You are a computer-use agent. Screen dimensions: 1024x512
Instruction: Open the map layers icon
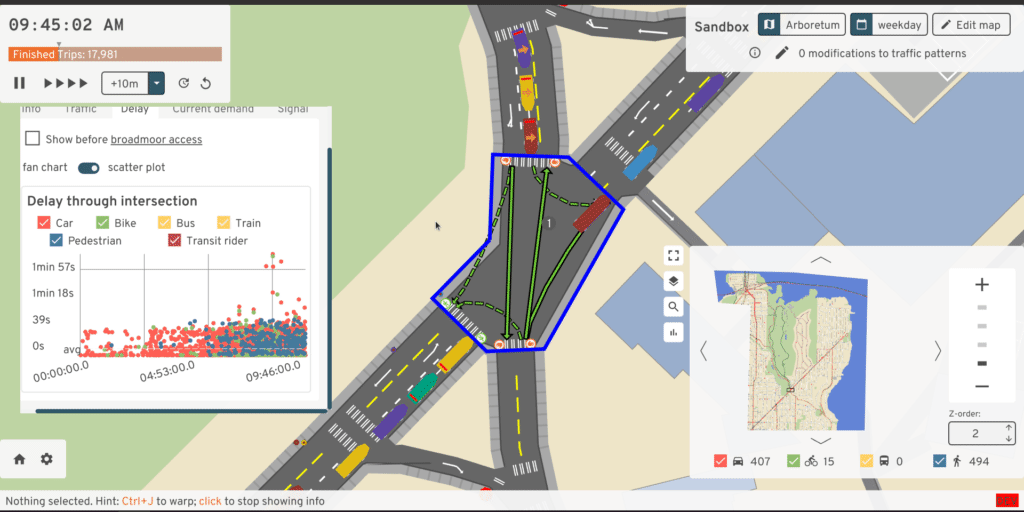(674, 281)
